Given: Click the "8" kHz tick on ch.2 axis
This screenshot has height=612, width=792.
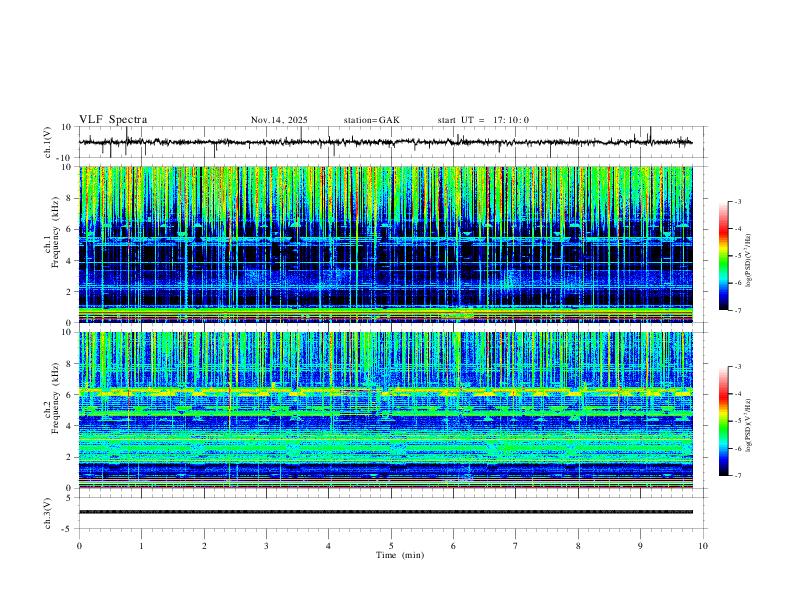Looking at the screenshot, I should pos(69,364).
